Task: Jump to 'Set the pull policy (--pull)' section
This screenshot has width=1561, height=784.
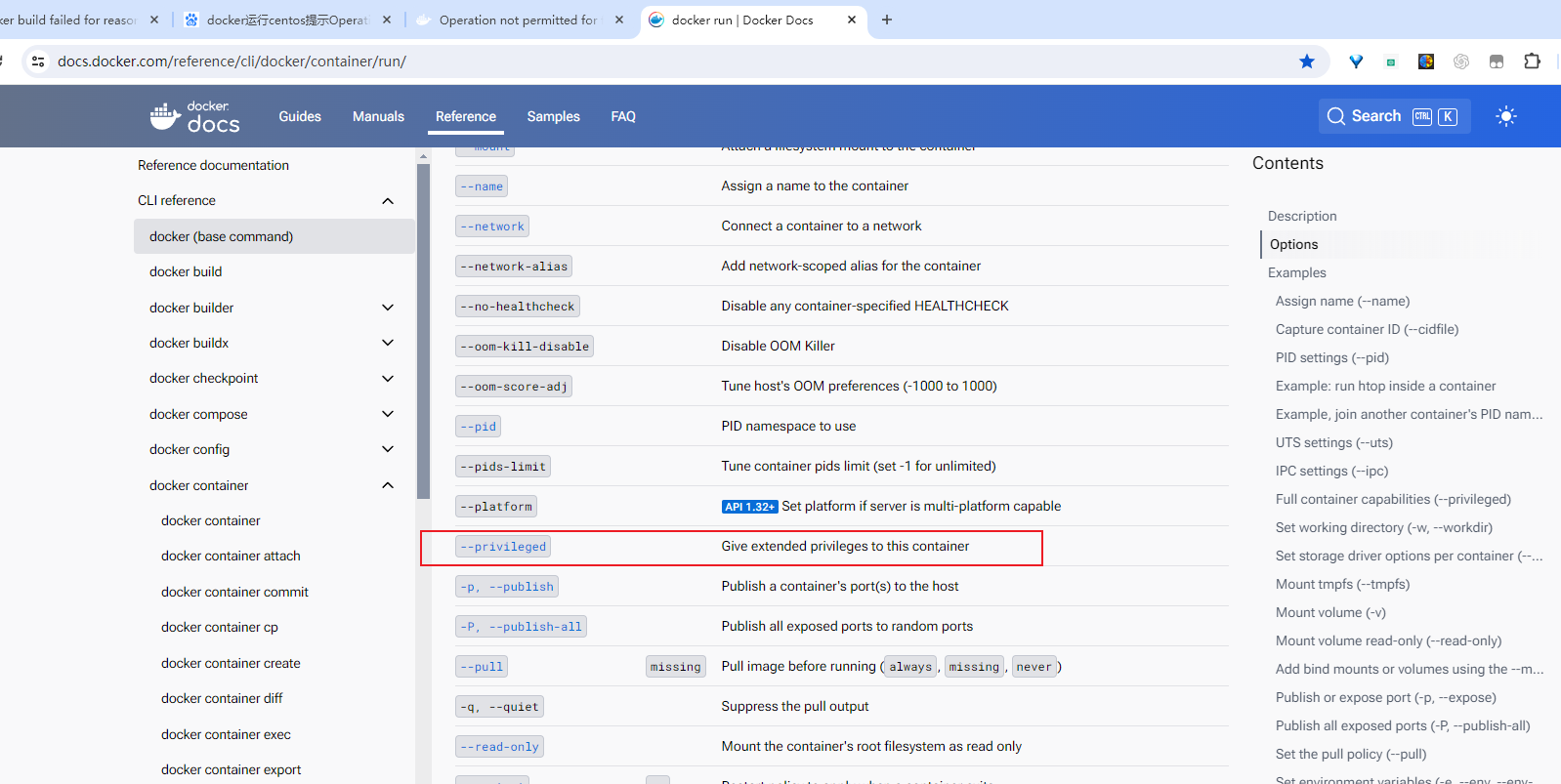Action: coord(1351,754)
